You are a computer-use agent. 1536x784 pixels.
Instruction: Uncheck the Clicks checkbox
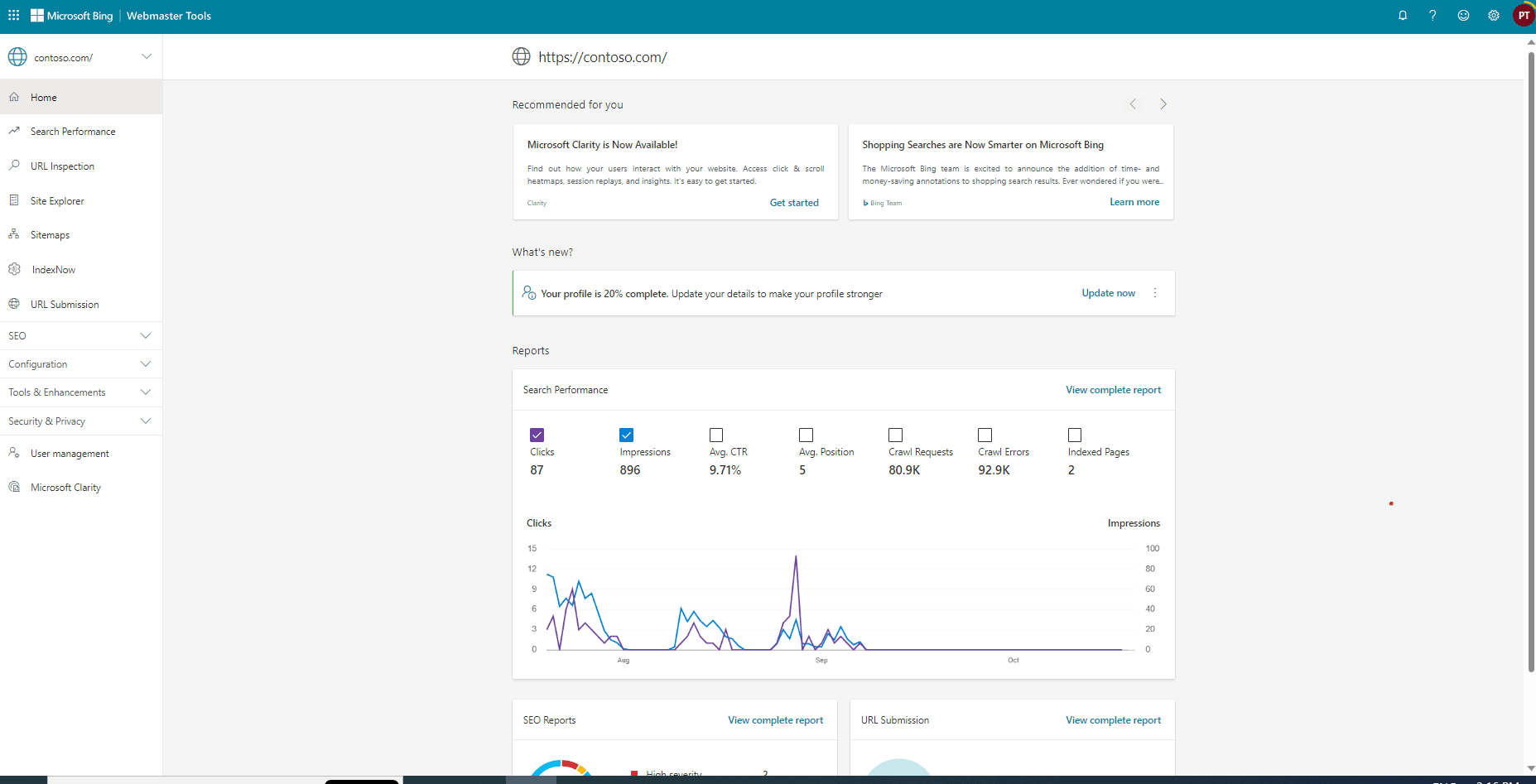point(537,435)
